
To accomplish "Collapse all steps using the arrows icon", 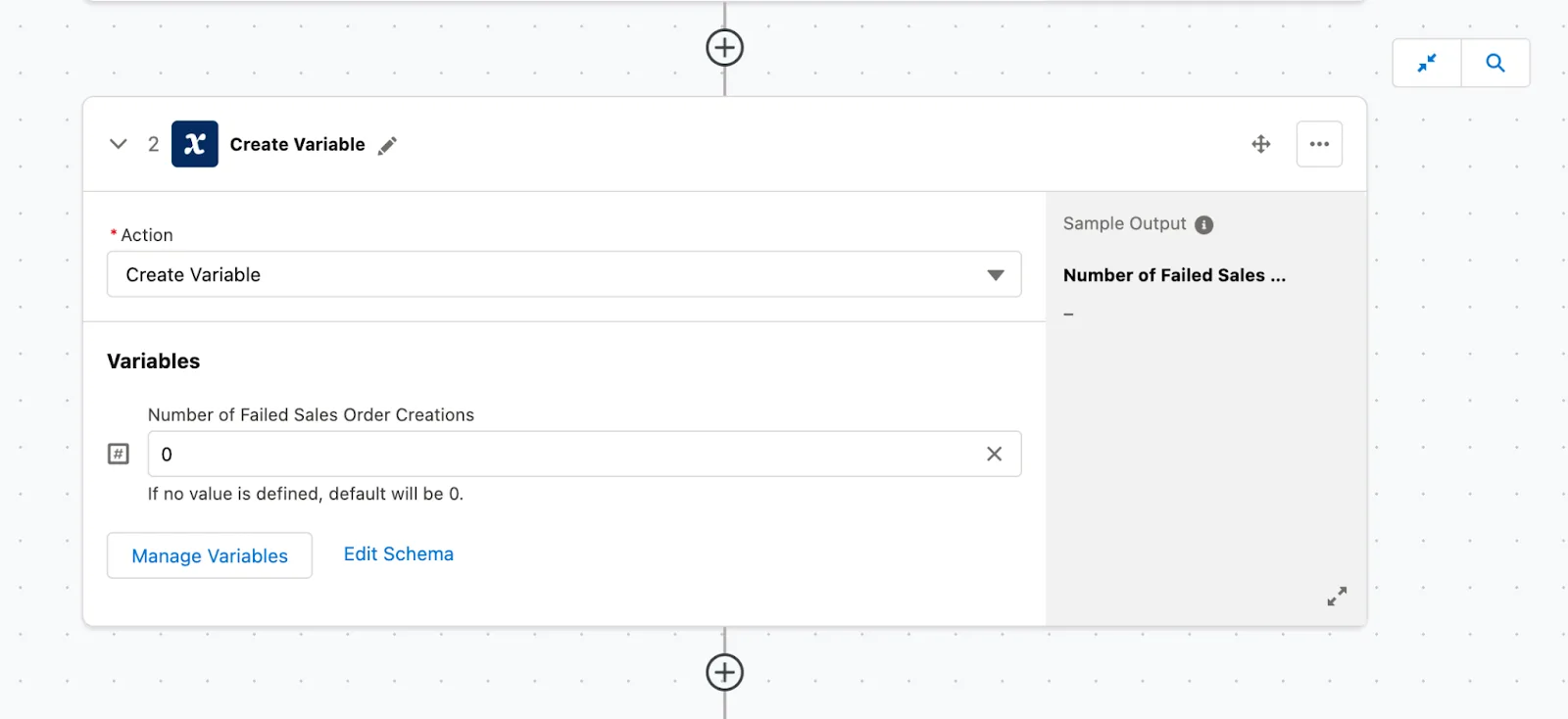I will (x=1427, y=63).
